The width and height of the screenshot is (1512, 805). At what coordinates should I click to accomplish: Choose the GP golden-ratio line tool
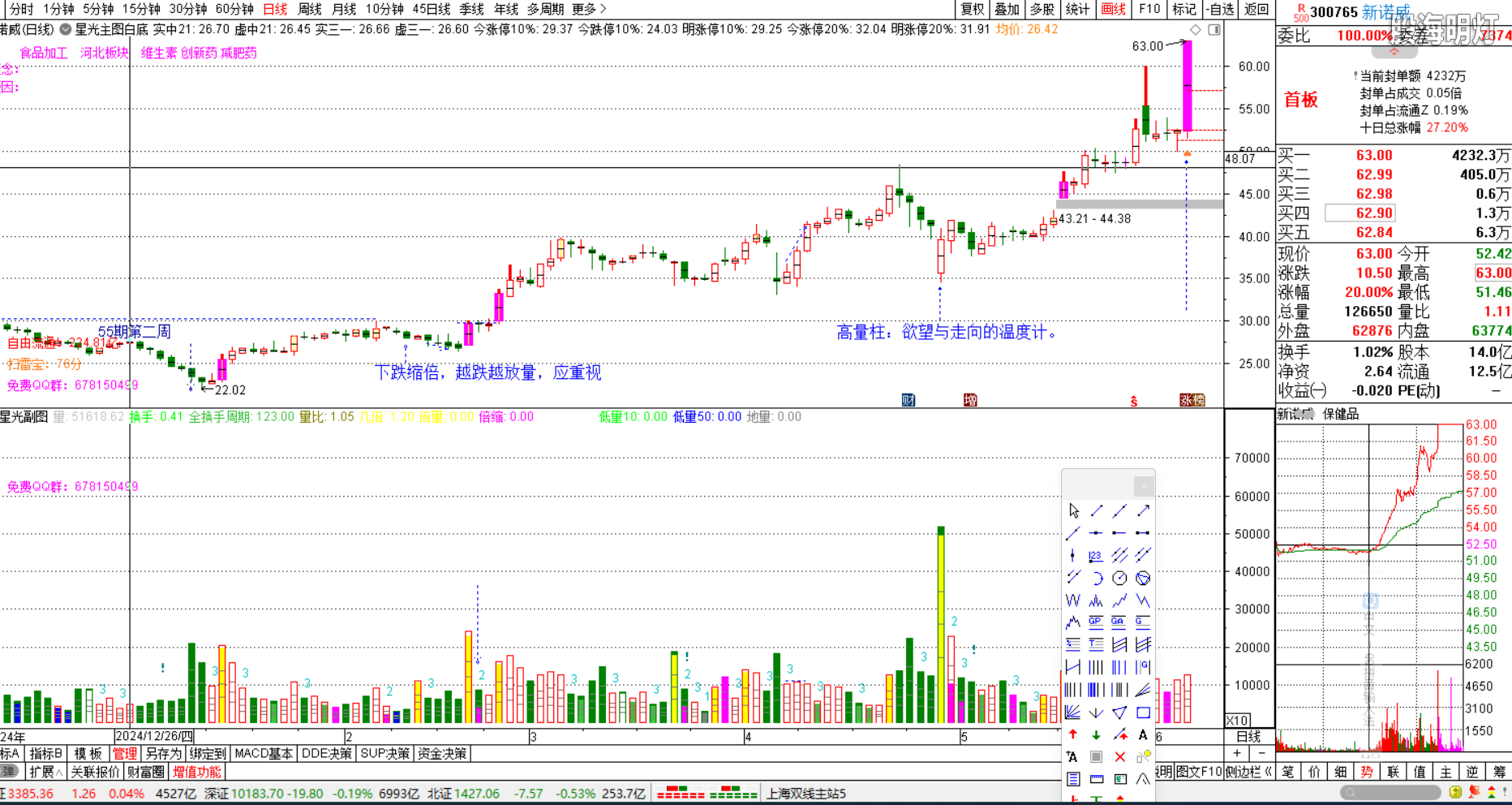click(x=1096, y=622)
